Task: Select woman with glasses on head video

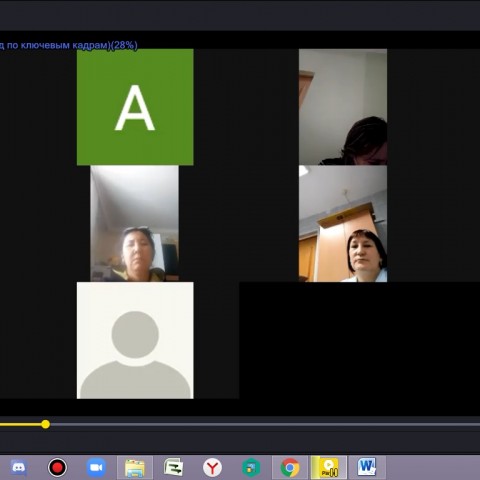Action: [134, 223]
